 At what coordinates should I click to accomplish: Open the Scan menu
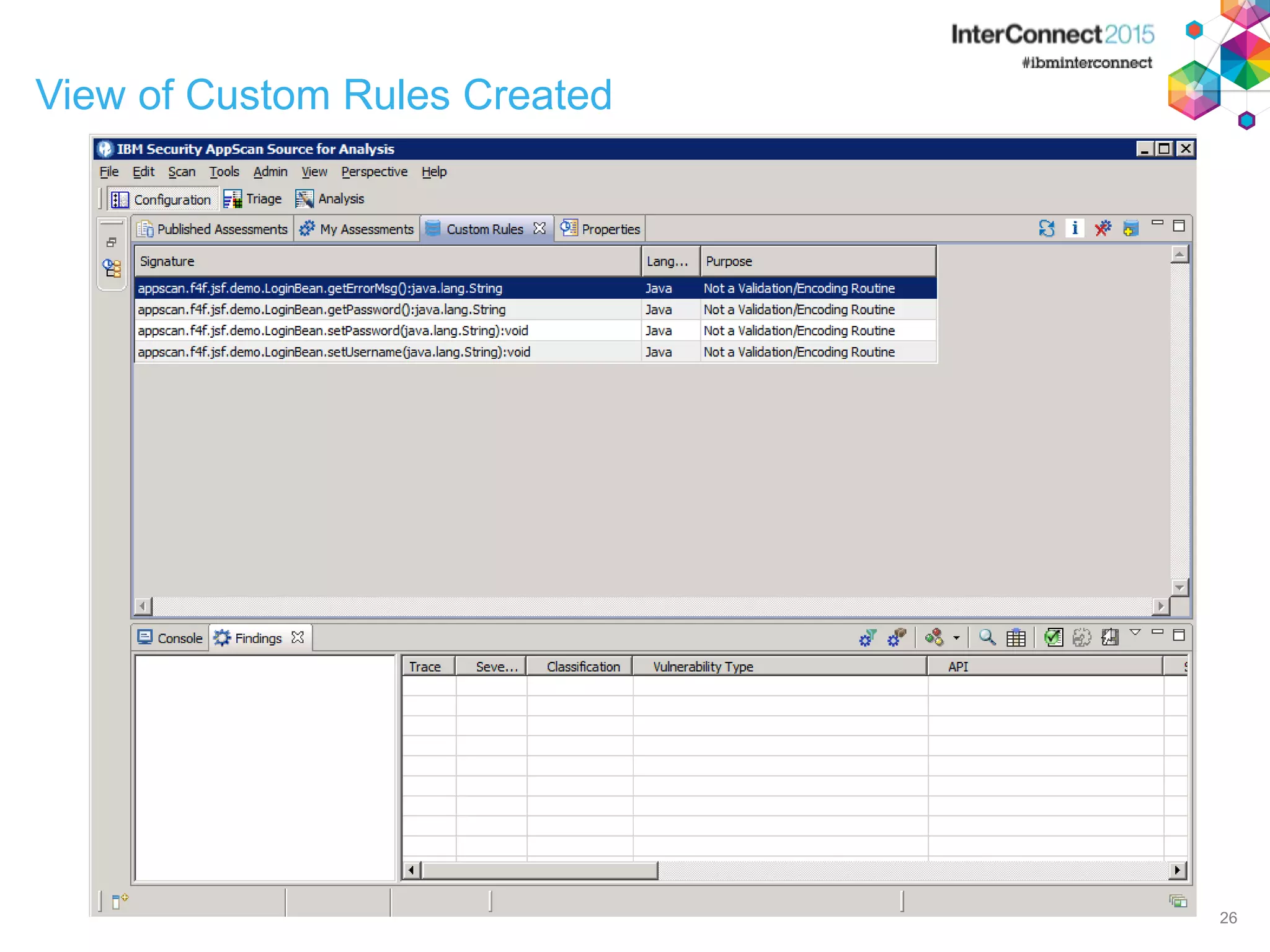point(182,172)
